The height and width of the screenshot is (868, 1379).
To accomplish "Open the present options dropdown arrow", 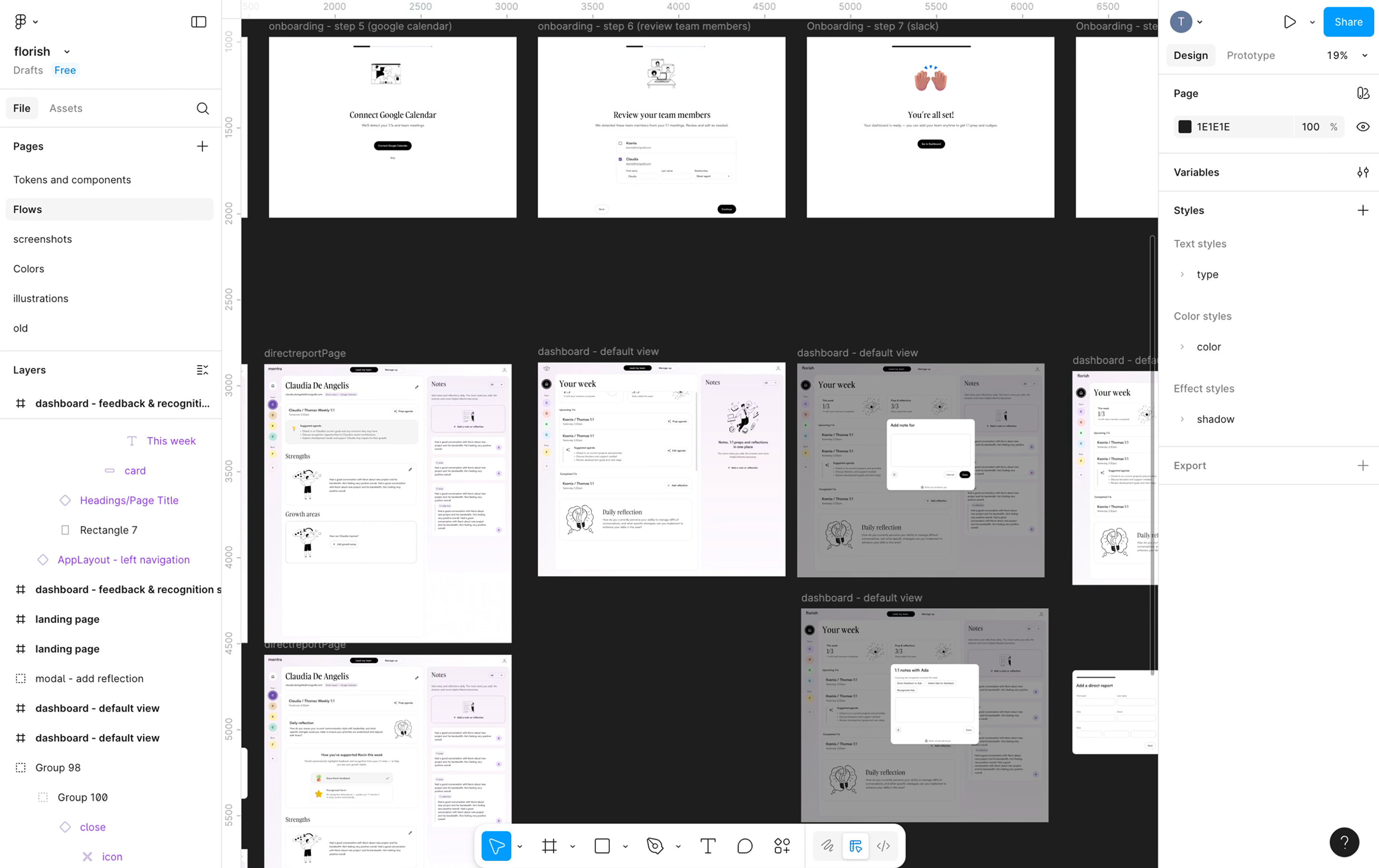I will (x=1312, y=22).
